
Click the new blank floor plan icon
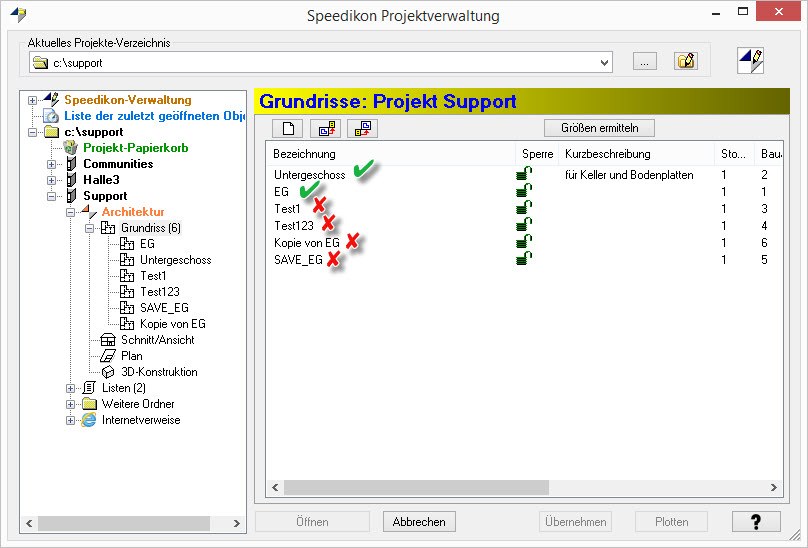[x=288, y=128]
